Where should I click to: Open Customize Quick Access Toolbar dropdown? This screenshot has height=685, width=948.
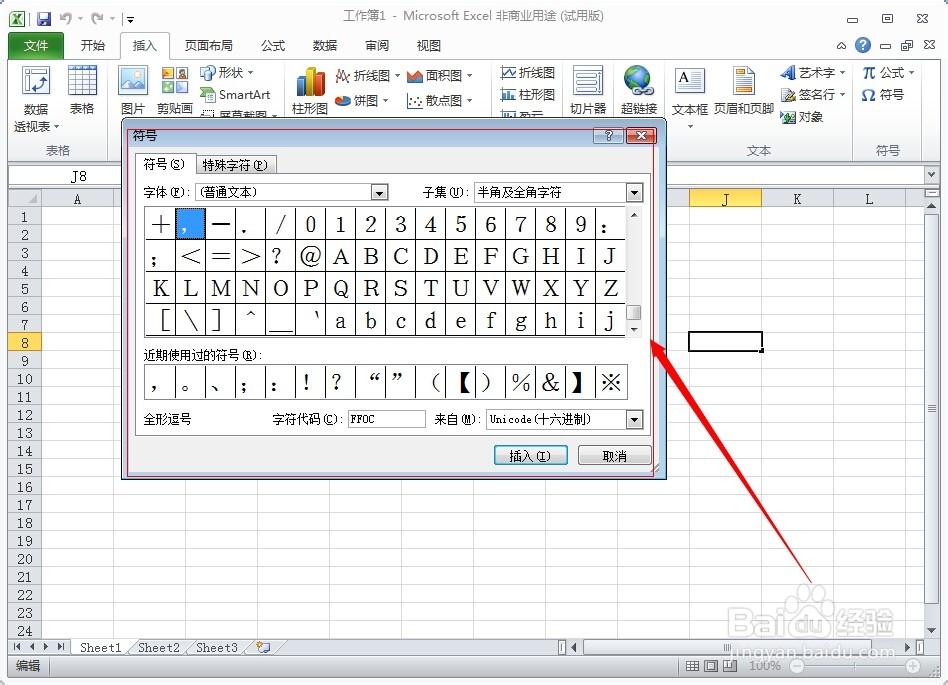[130, 19]
